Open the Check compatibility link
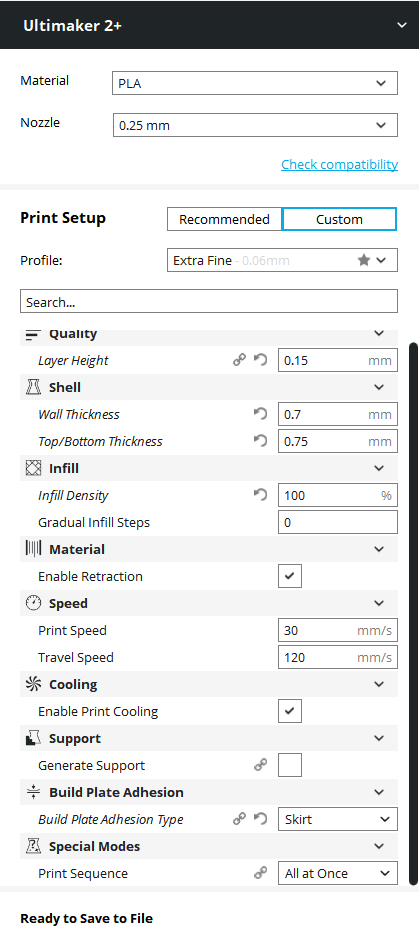 tap(339, 164)
